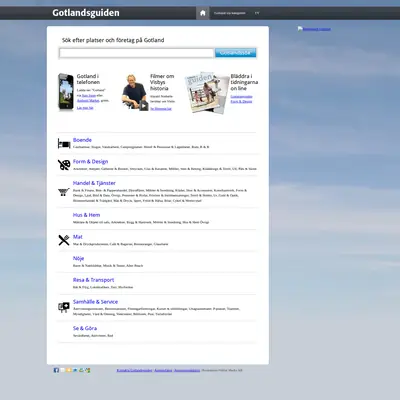Open the Hus & Hem category
The width and height of the screenshot is (400, 400).
86,215
